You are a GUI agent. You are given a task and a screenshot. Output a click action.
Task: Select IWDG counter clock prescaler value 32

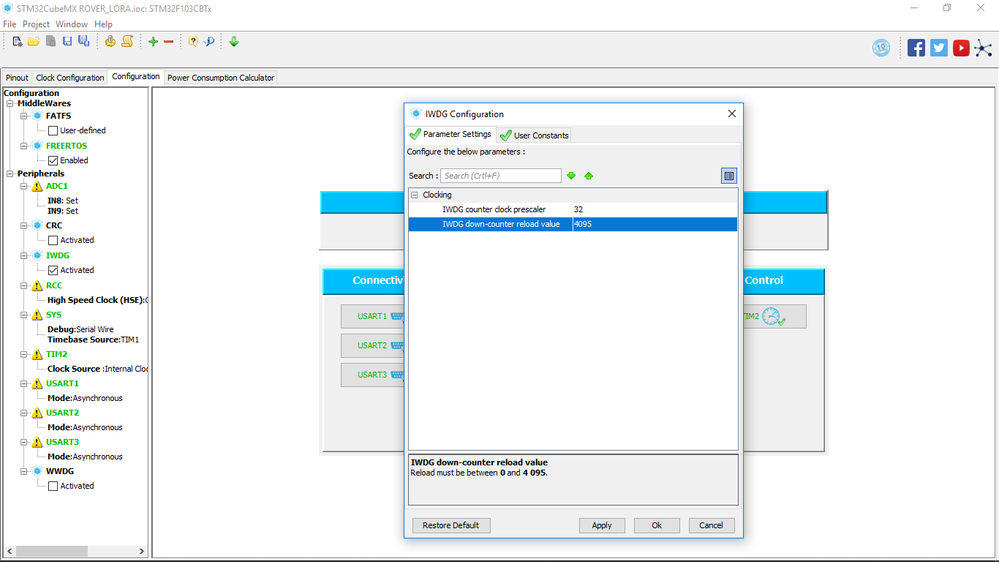pyautogui.click(x=655, y=210)
